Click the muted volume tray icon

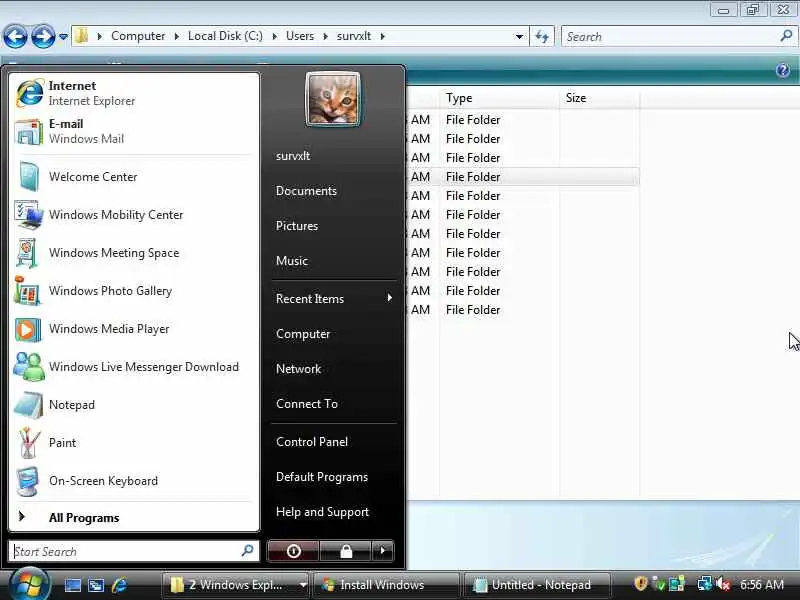pos(723,584)
